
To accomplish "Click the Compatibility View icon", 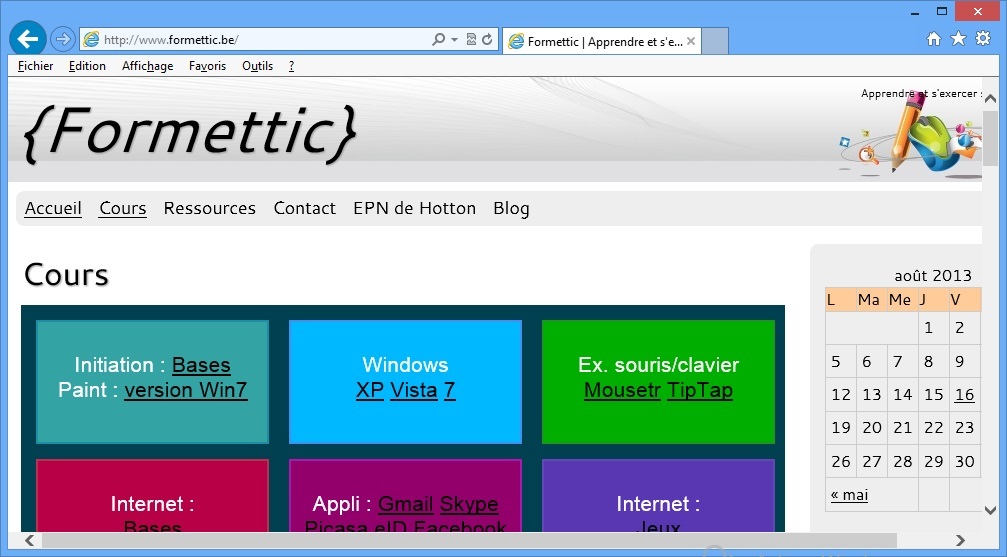I will click(x=471, y=40).
